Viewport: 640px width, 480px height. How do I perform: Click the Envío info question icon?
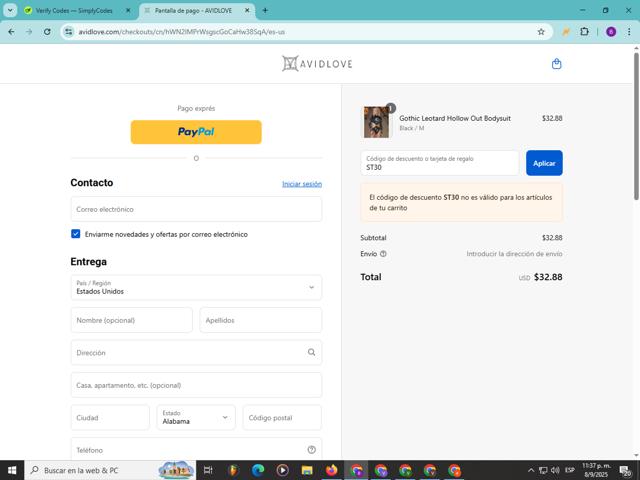point(383,254)
